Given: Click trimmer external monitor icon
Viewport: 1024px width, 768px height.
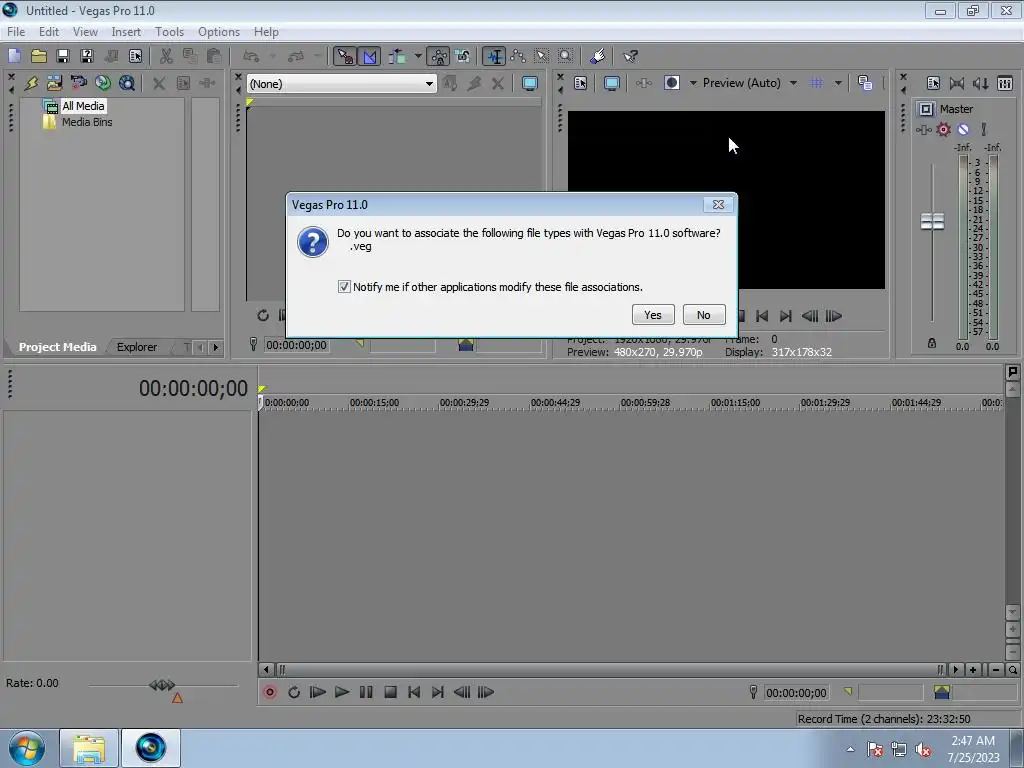Looking at the screenshot, I should tap(530, 84).
